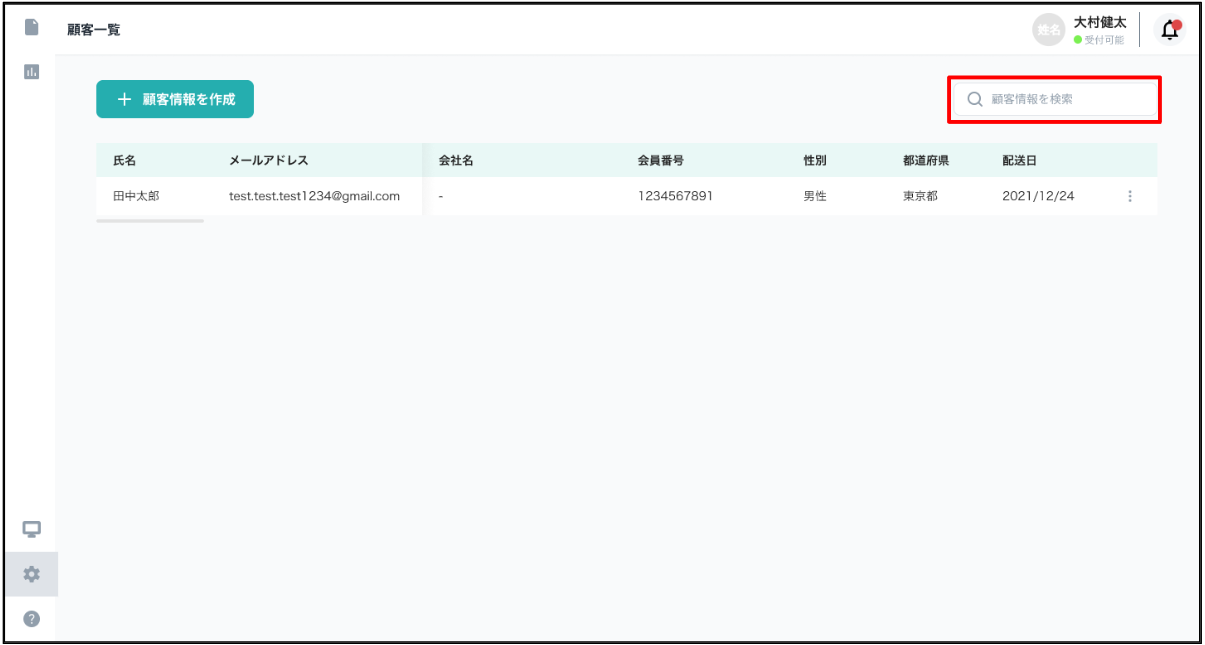Click the 受付可能 status indicator
Viewport: 1205px width, 645px height.
click(1098, 40)
